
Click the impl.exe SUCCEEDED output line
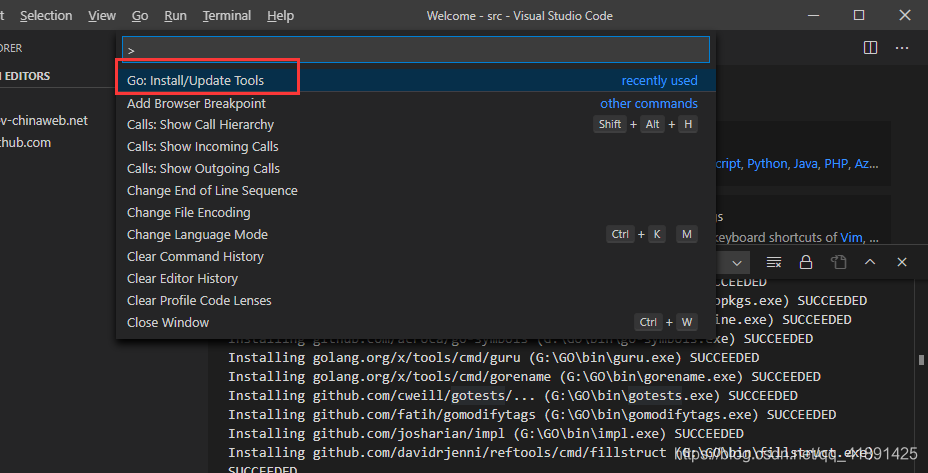pyautogui.click(x=486, y=433)
